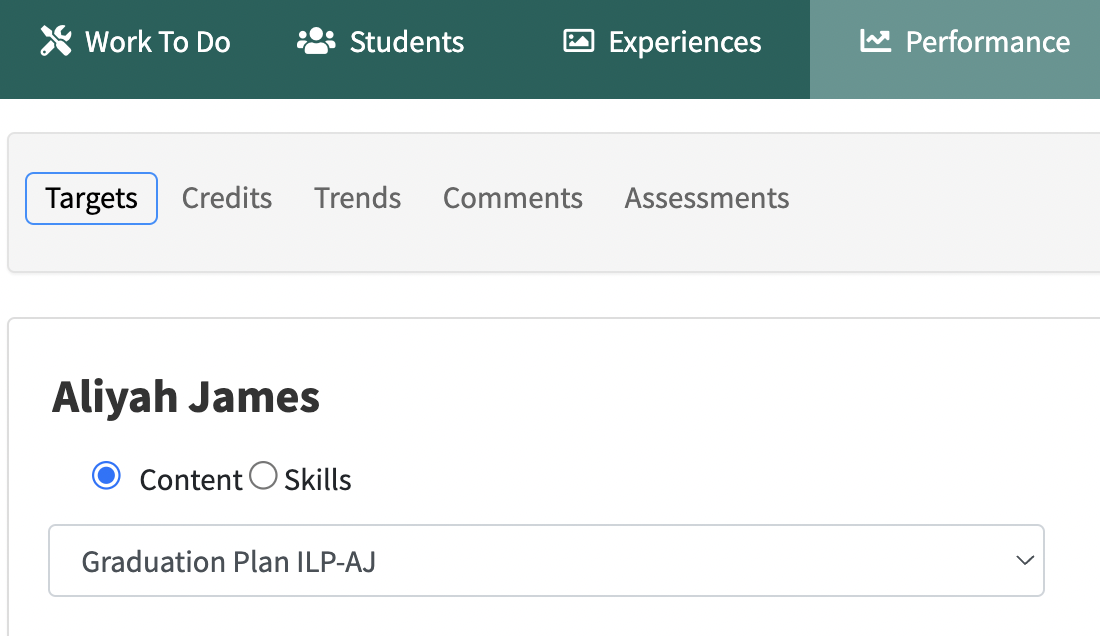
Task: View the Comments tab
Action: pos(512,198)
